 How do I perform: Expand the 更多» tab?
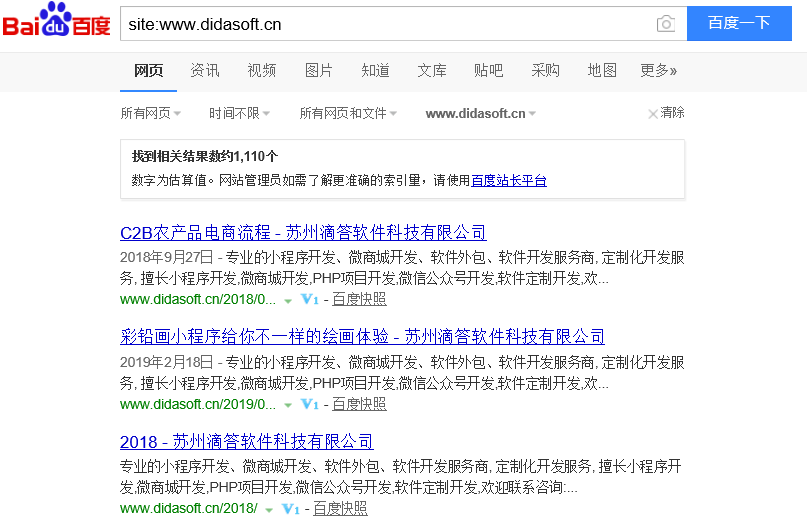click(658, 71)
